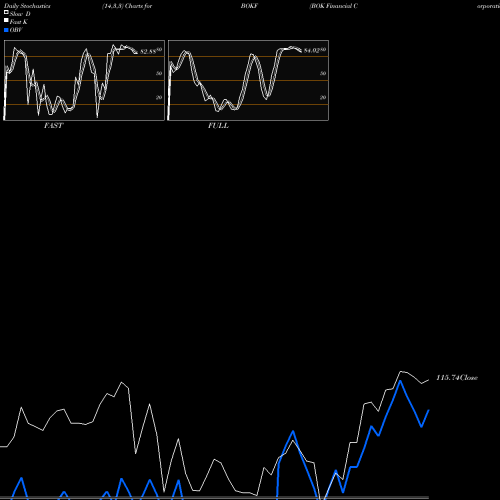The image size is (500, 500).
Task: Click the FULL stochastic chart label
Action: 218,126
